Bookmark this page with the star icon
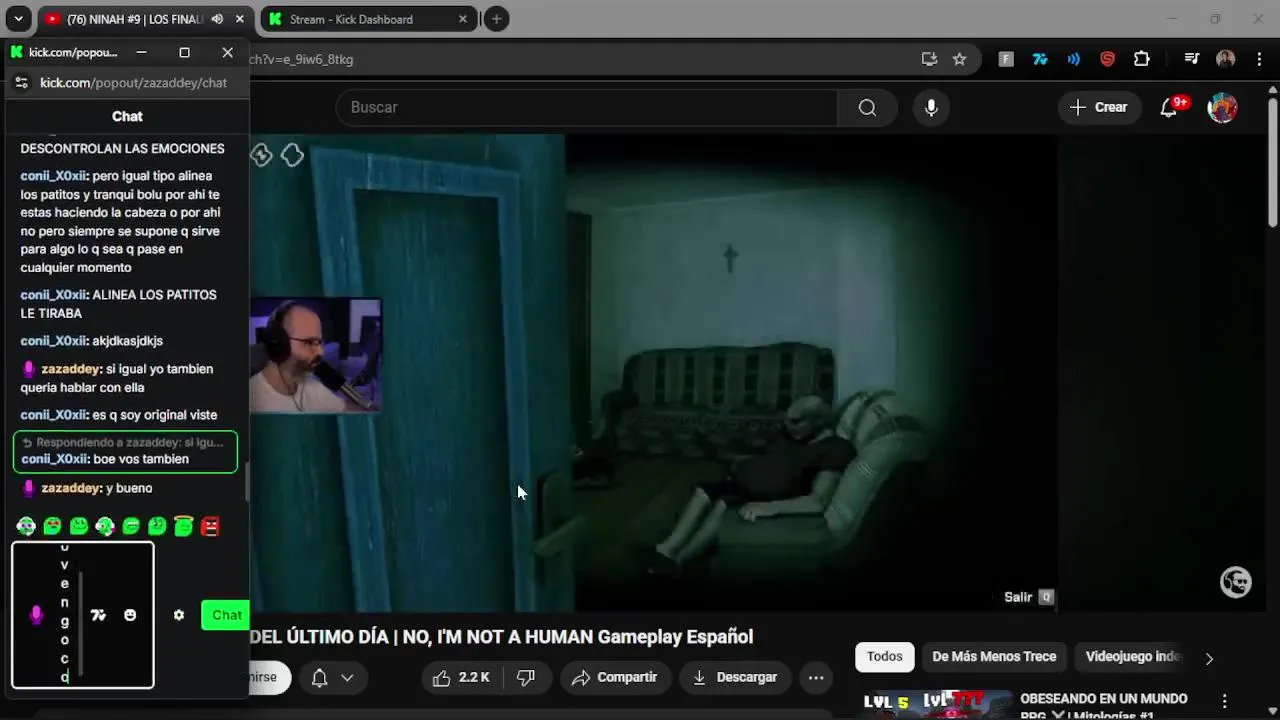The height and width of the screenshot is (720, 1280). coord(959,59)
